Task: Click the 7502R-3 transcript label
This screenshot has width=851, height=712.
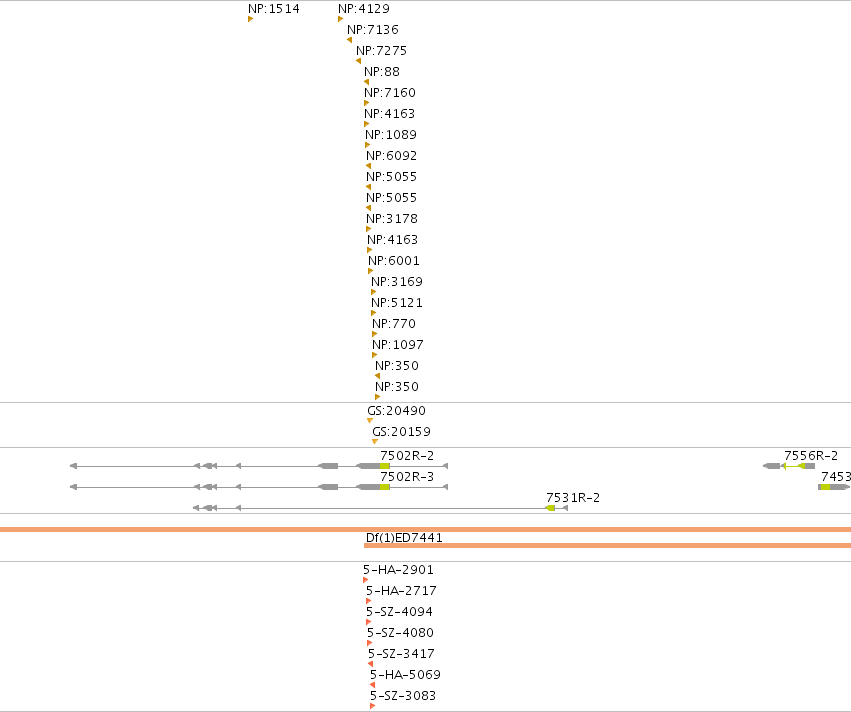Action: 407,476
